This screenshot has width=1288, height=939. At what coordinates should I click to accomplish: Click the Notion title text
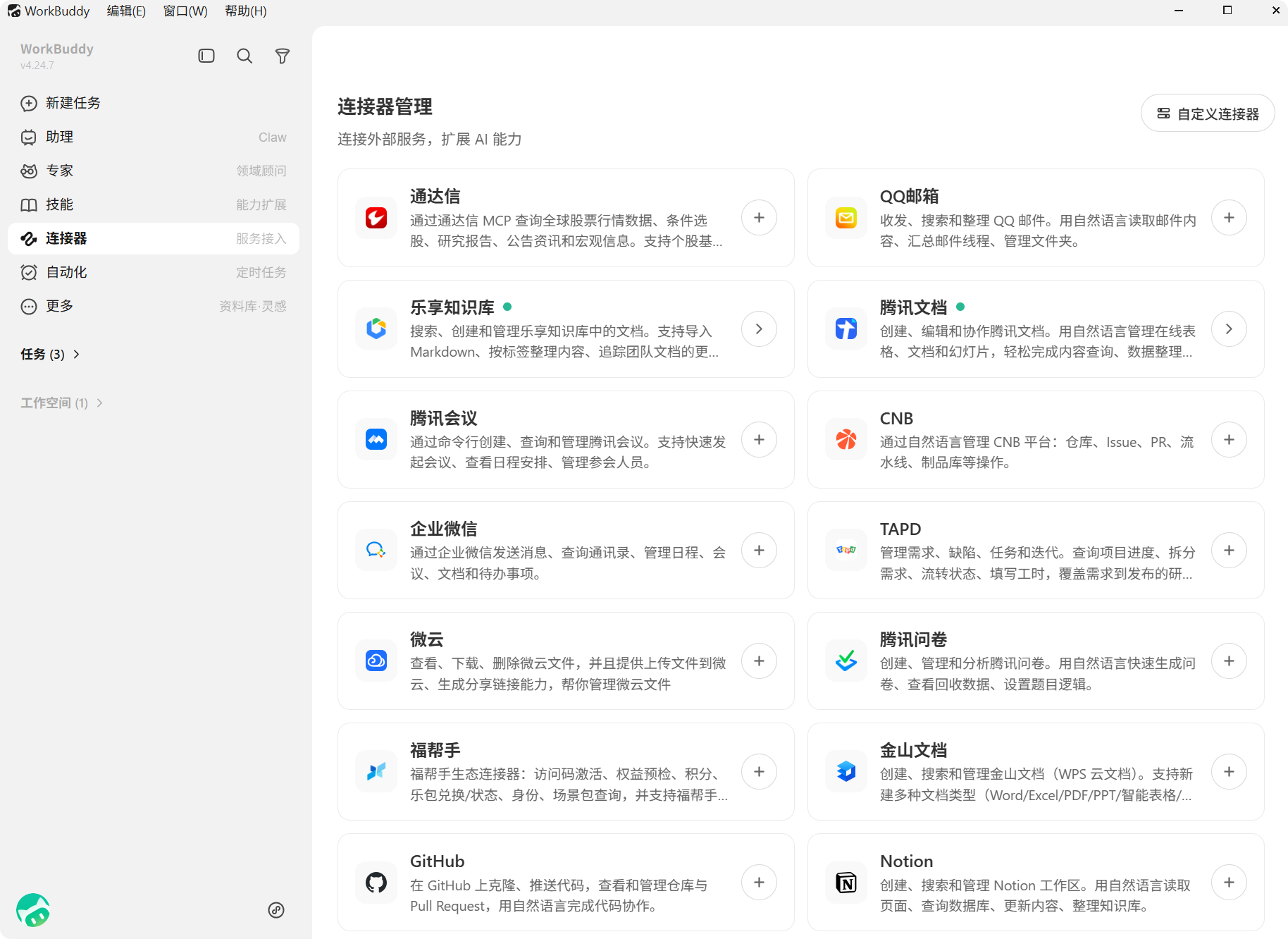906,861
